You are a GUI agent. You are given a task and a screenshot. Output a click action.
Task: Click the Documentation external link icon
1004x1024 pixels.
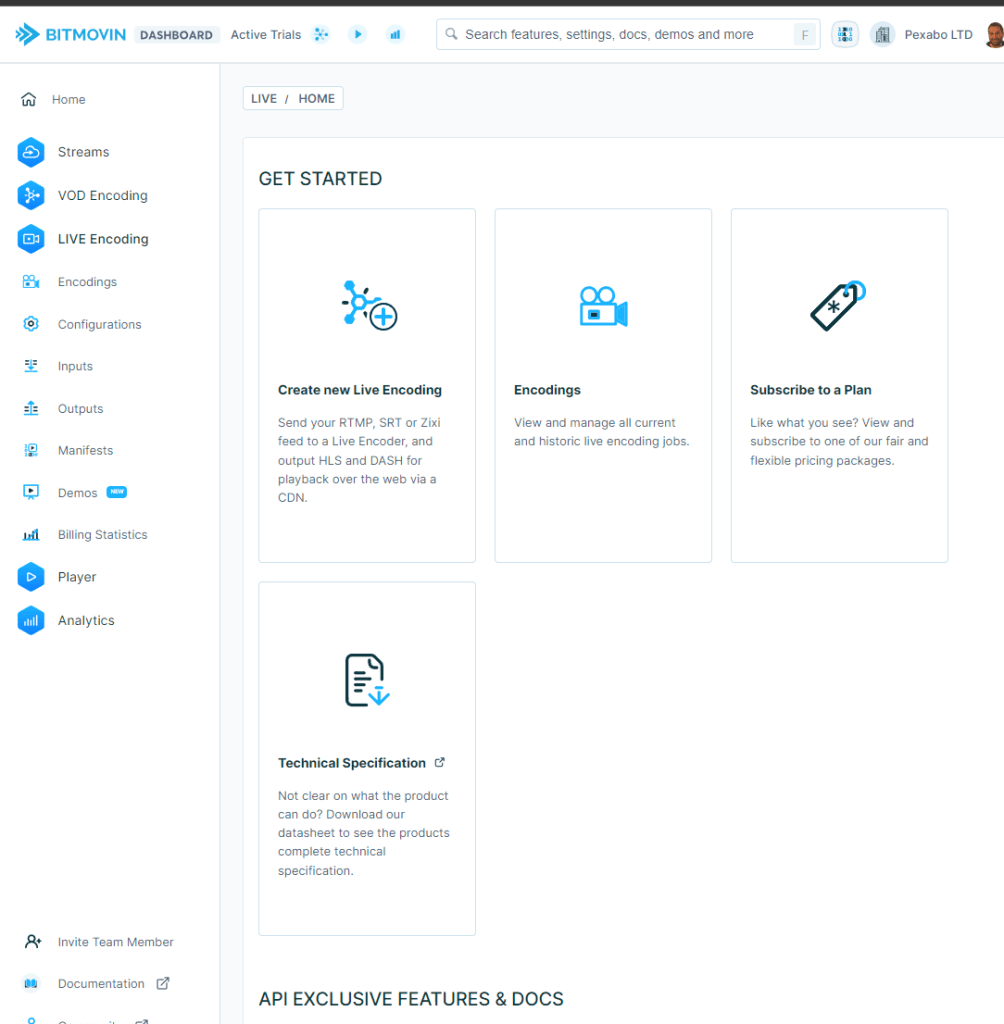(163, 984)
